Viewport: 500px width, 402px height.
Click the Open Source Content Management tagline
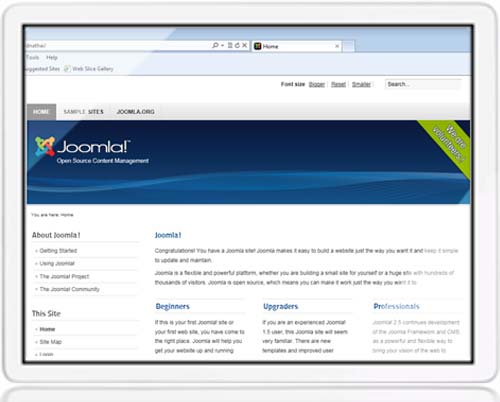103,161
